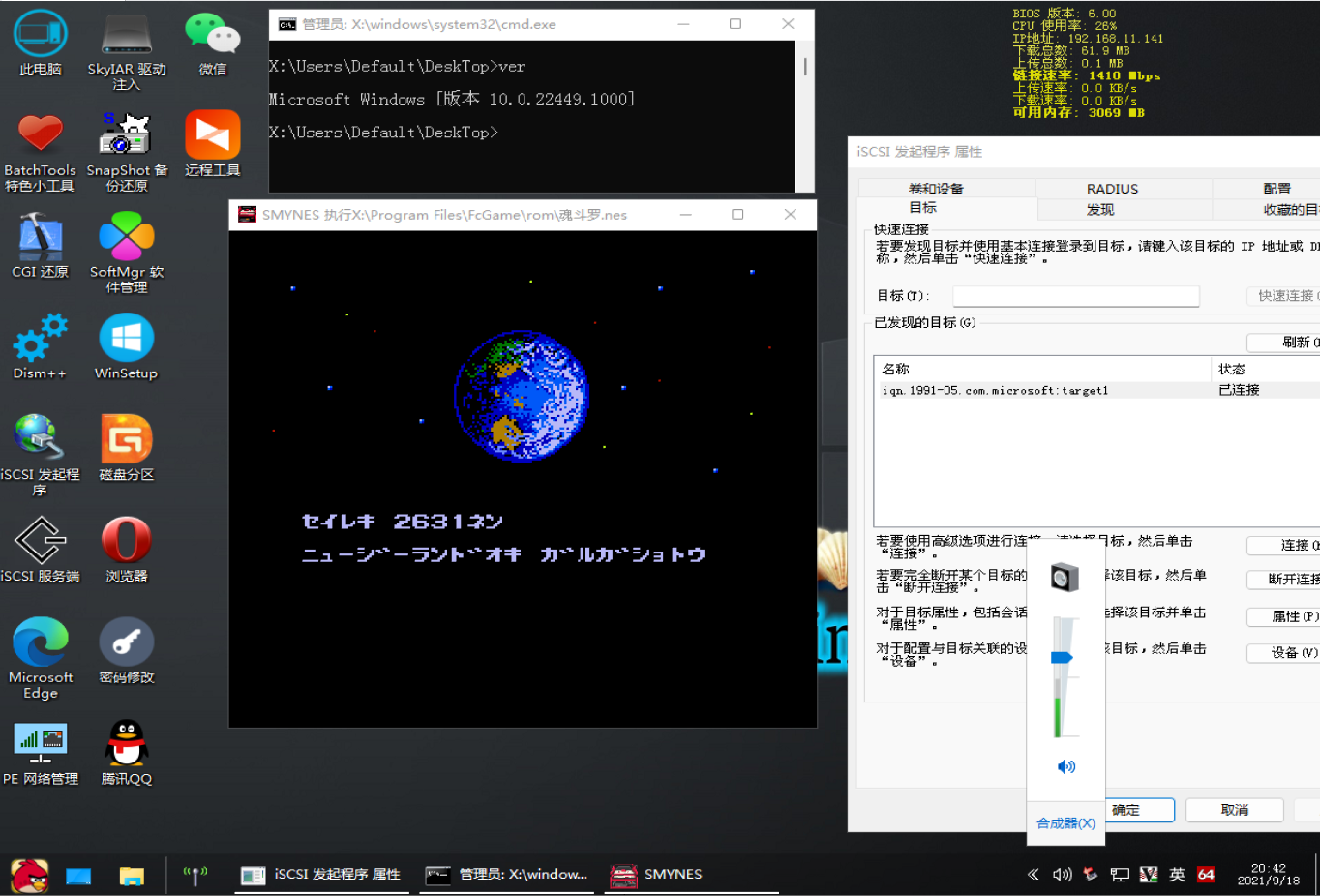Image resolution: width=1320 pixels, height=896 pixels.
Task: Open the tray volume speaker icon
Action: click(x=1062, y=874)
